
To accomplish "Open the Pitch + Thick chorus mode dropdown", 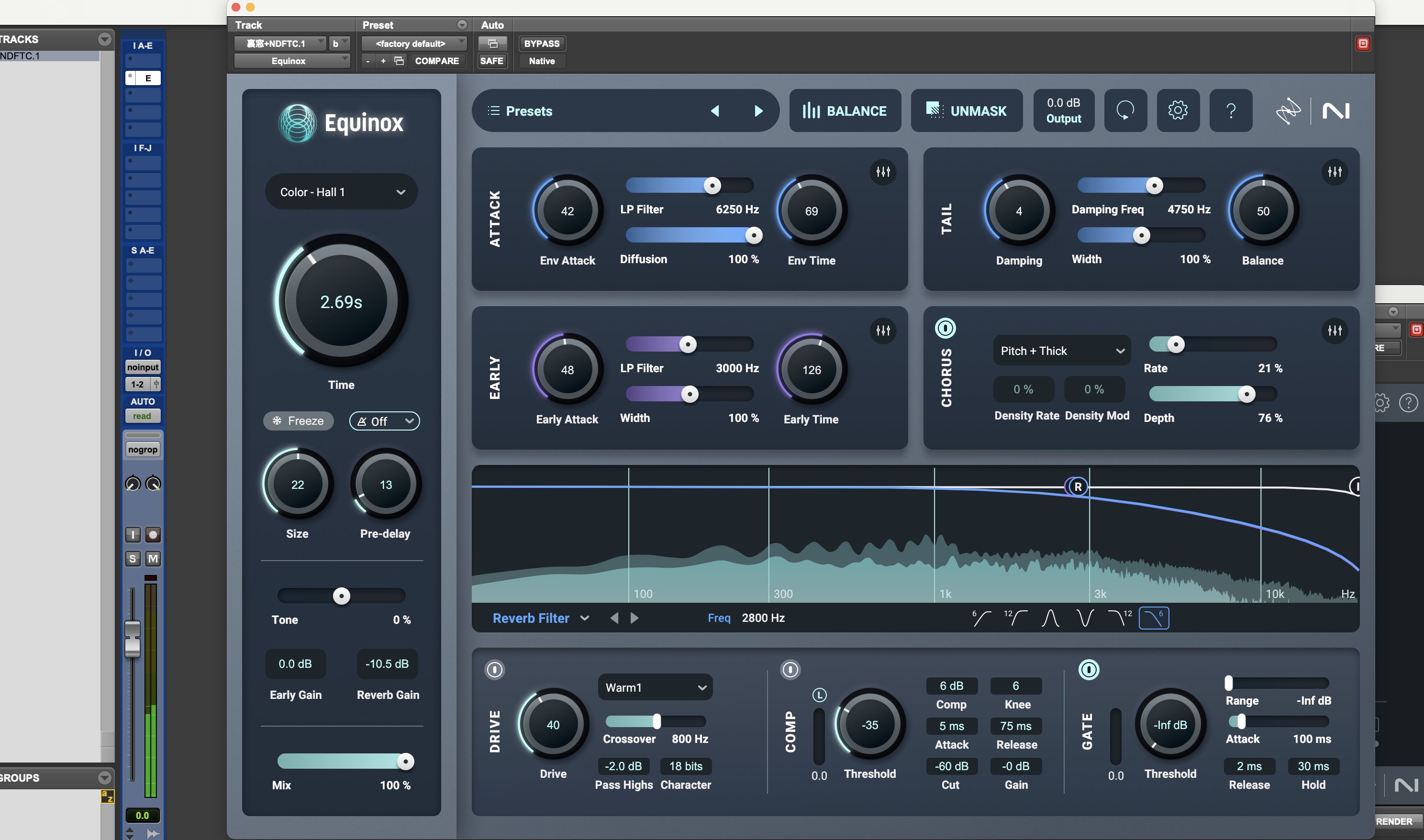I will (1062, 351).
